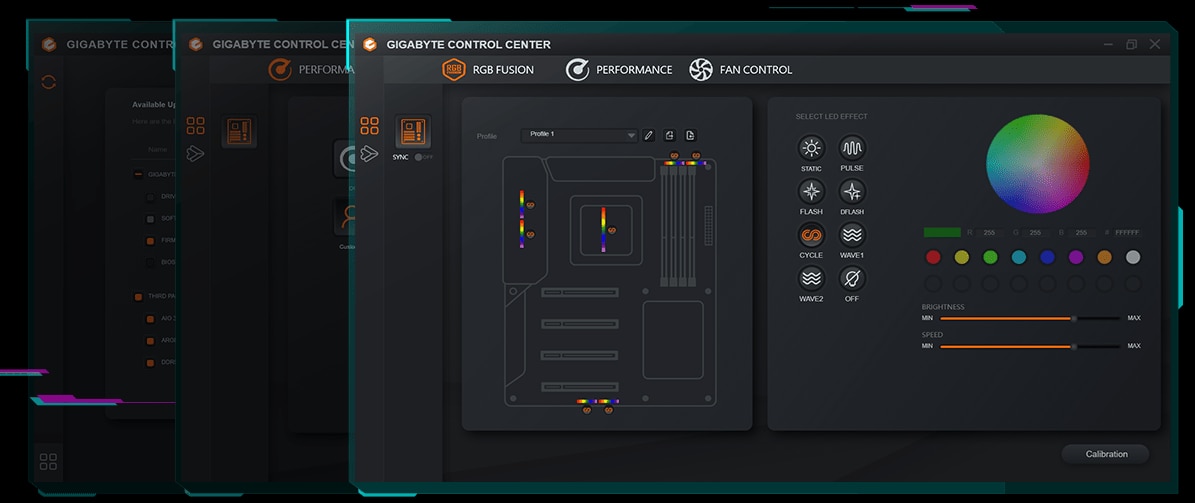Click the pencil icon to rename profile
The width and height of the screenshot is (1195, 503).
tap(648, 135)
